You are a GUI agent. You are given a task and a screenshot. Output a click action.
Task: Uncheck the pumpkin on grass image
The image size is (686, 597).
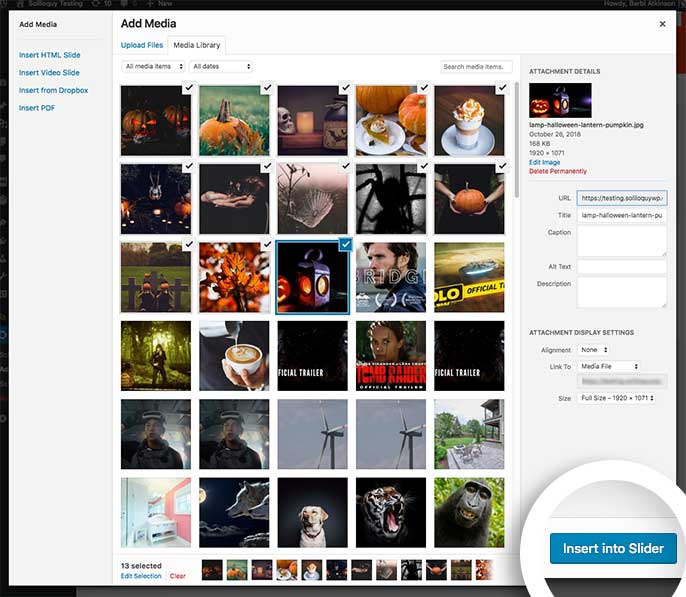pyautogui.click(x=267, y=87)
